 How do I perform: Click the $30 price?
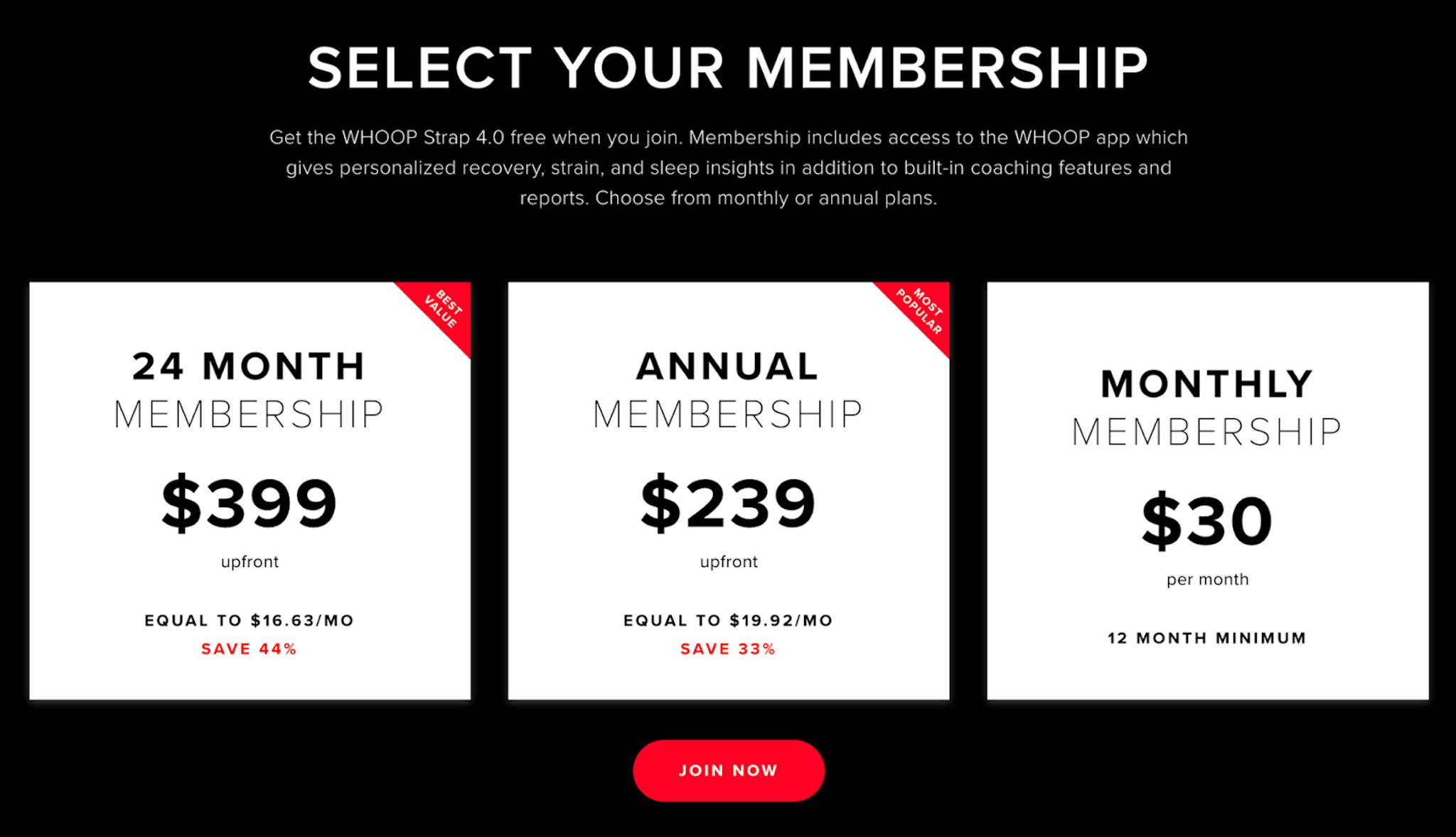[x=1206, y=521]
